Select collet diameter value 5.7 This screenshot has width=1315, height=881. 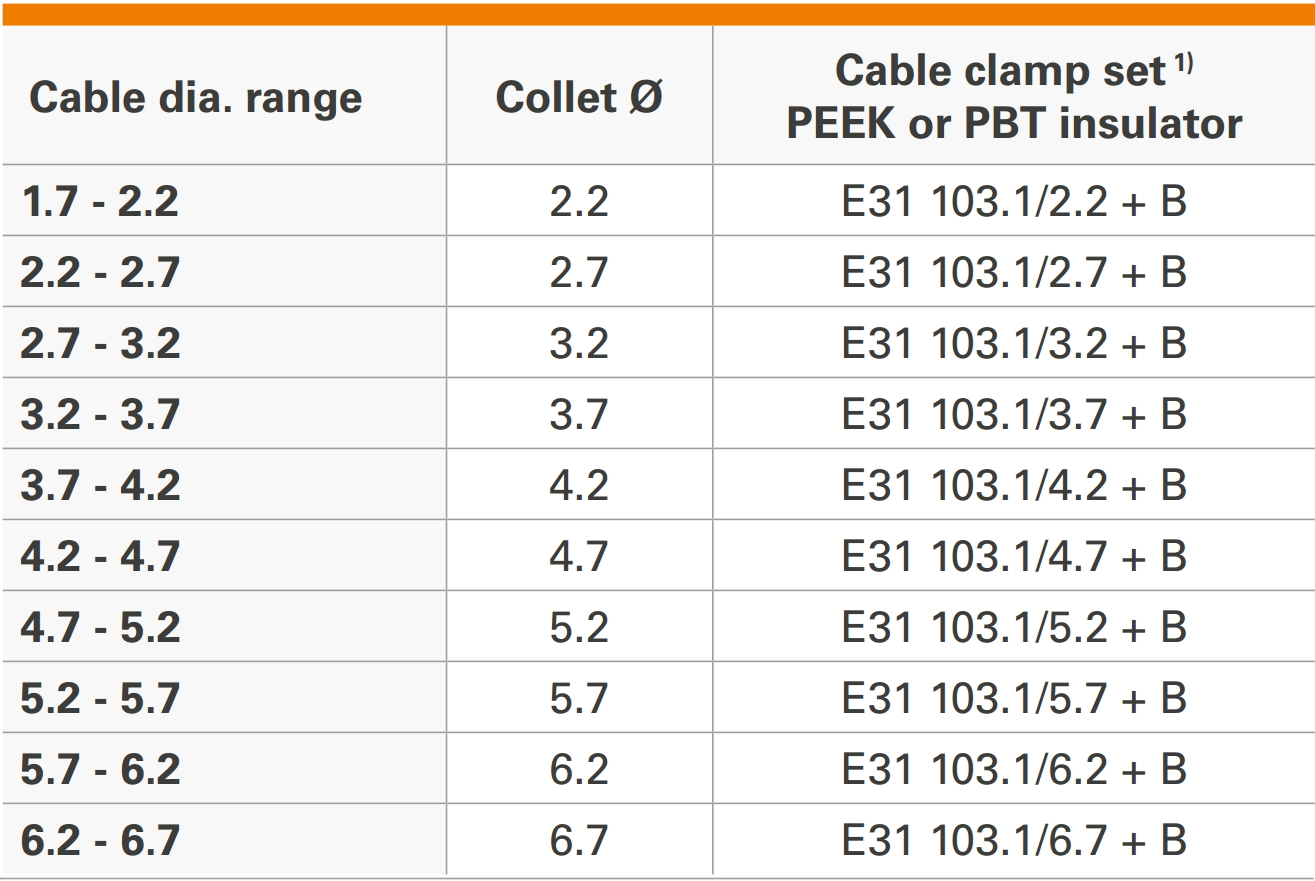coord(579,699)
